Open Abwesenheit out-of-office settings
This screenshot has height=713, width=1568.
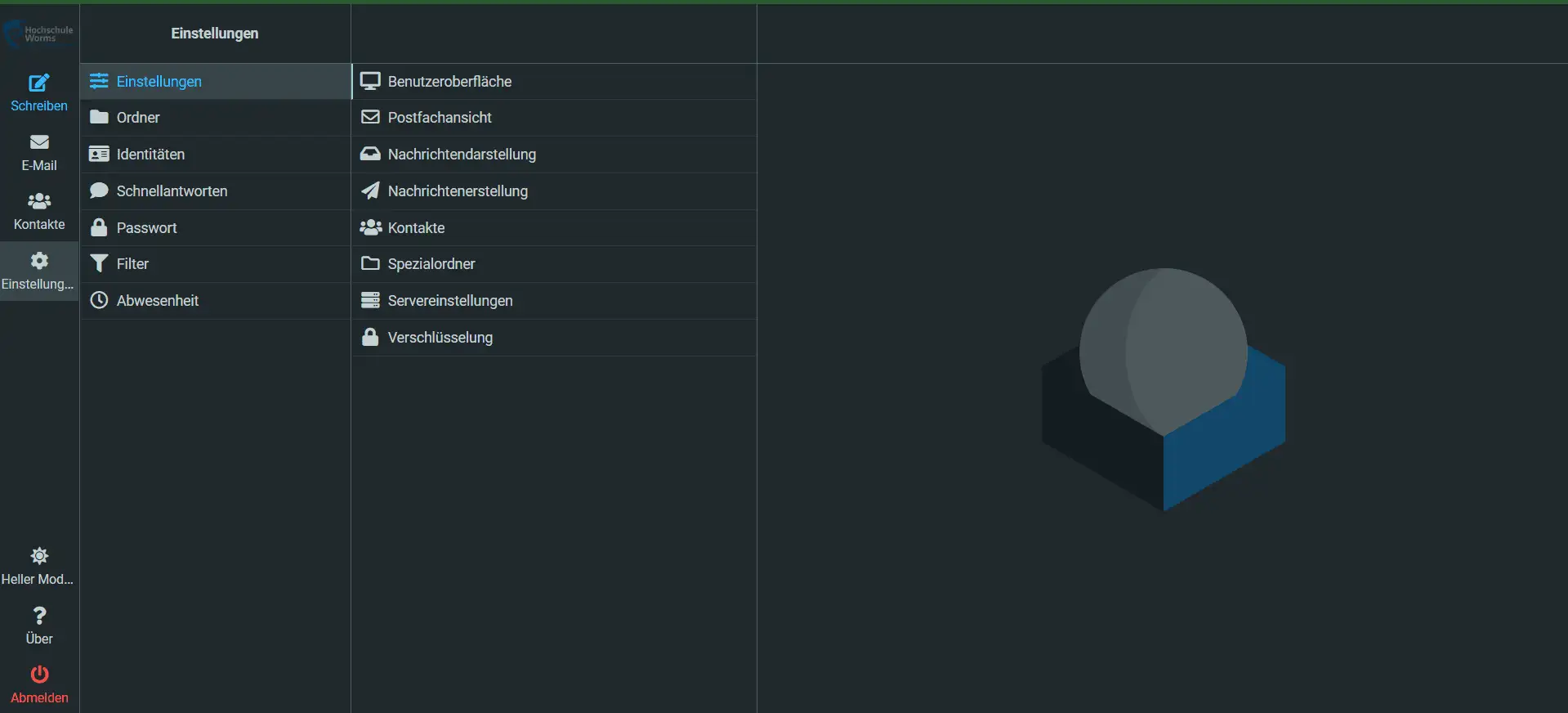point(157,301)
